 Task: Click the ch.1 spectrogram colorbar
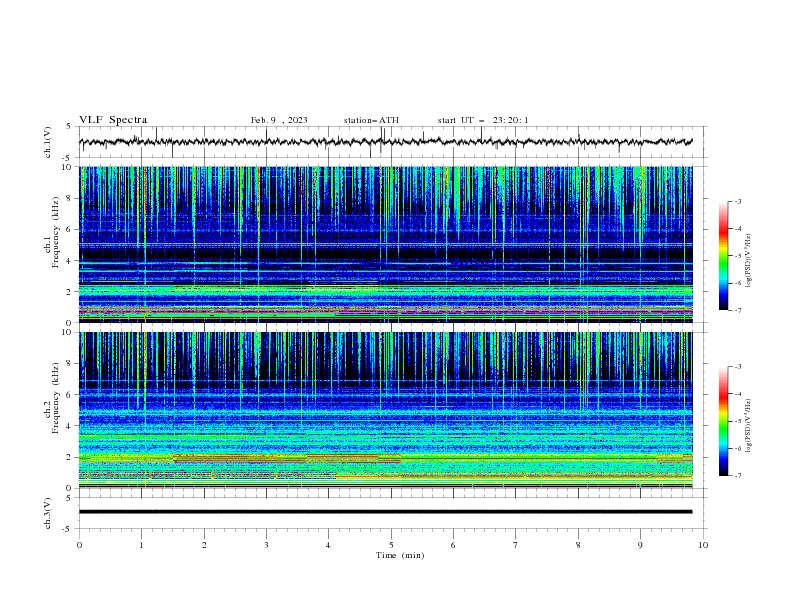click(x=724, y=256)
